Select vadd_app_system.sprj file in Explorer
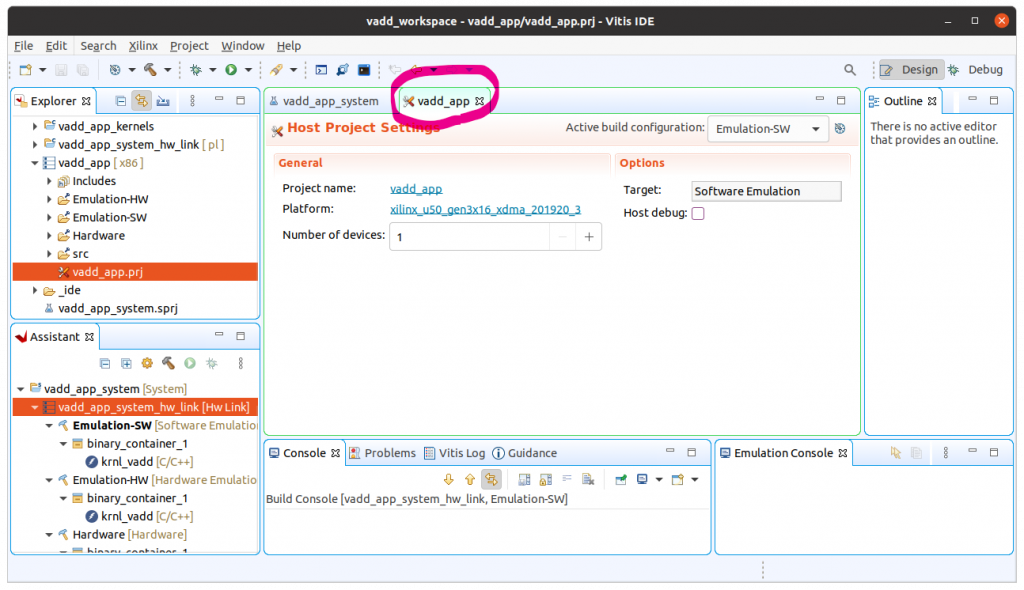 117,308
